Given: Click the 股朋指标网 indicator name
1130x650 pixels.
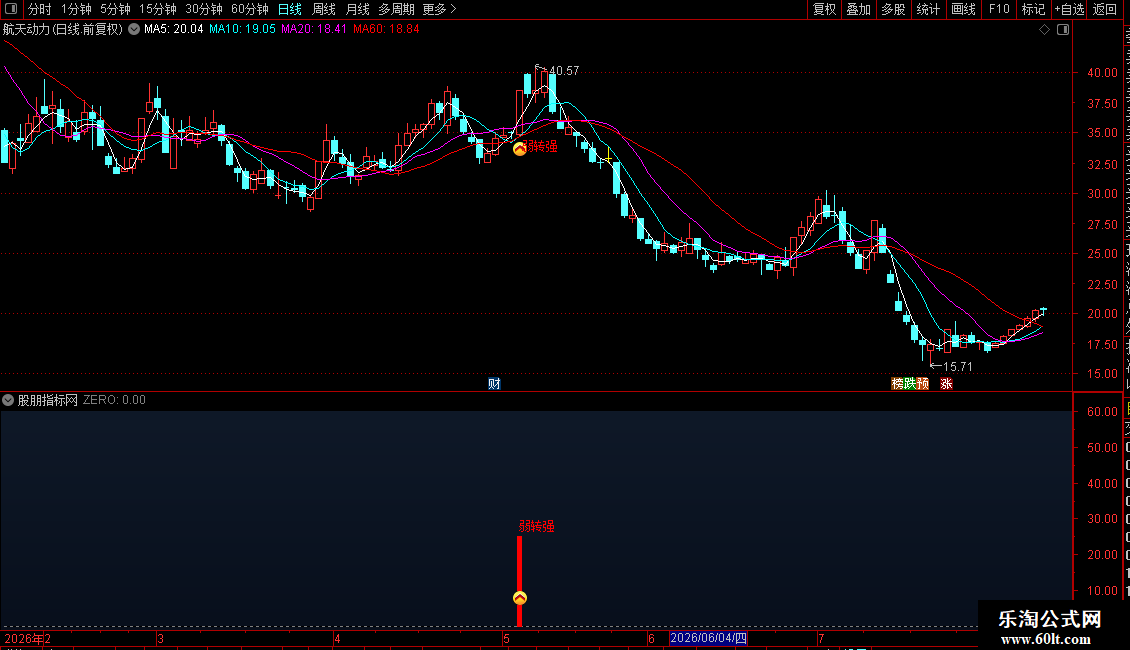Looking at the screenshot, I should pos(48,400).
